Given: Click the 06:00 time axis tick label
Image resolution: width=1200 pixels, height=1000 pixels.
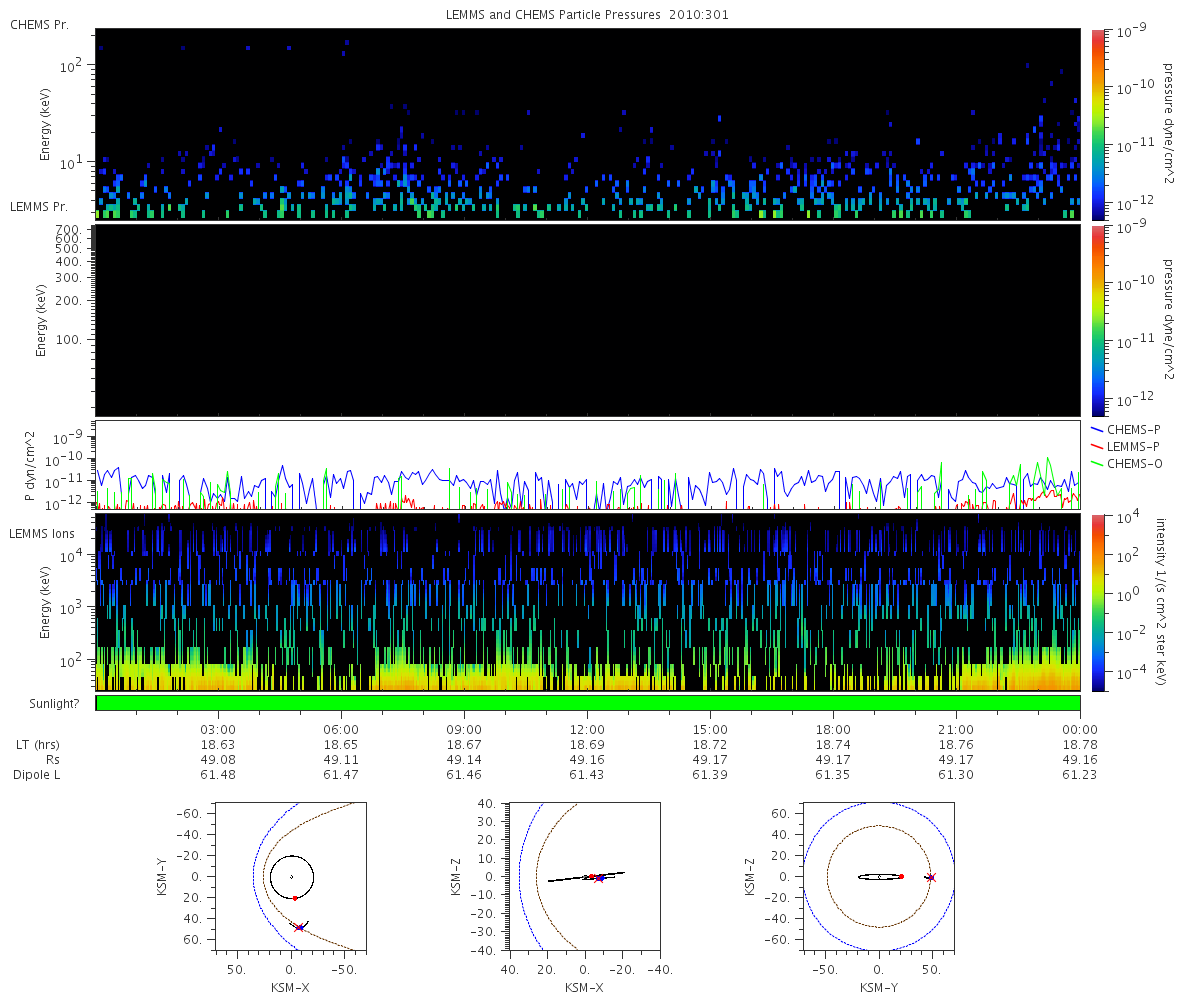Looking at the screenshot, I should click(341, 730).
